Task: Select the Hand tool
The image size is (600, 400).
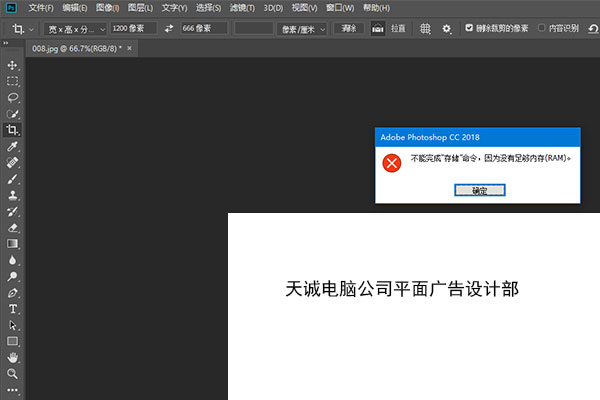Action: tap(13, 357)
